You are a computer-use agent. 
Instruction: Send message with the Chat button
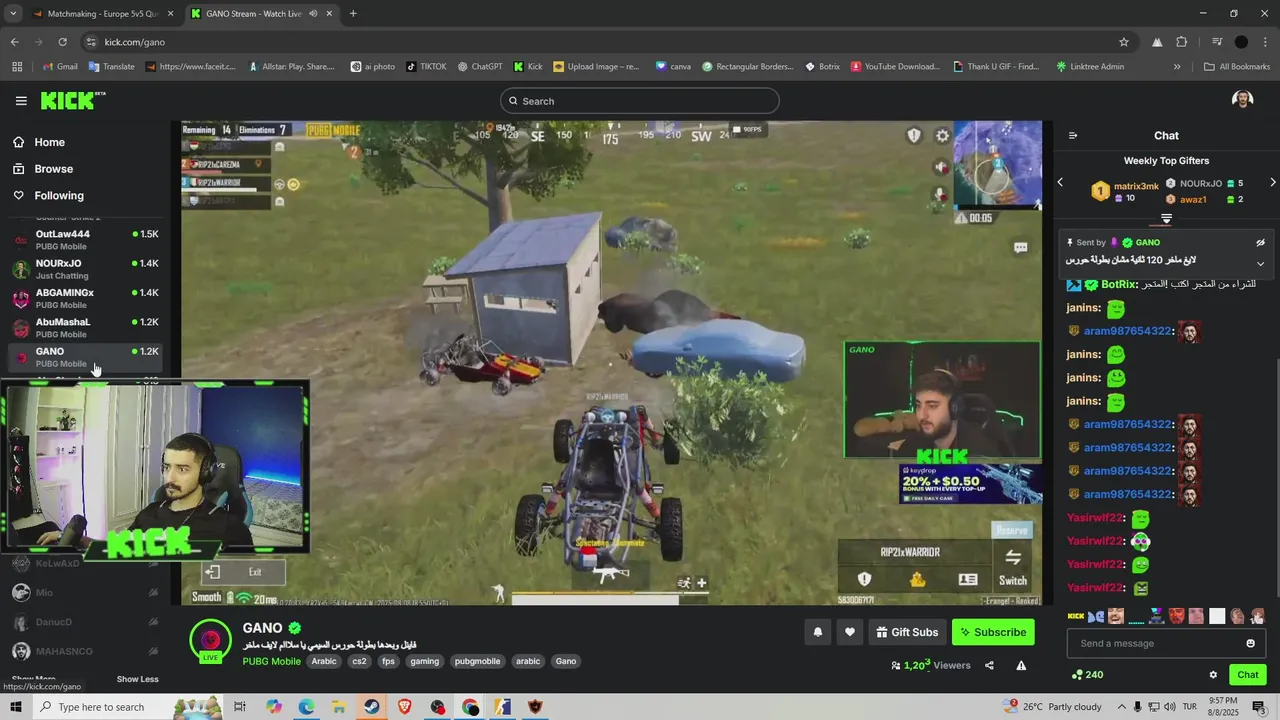coord(1247,675)
